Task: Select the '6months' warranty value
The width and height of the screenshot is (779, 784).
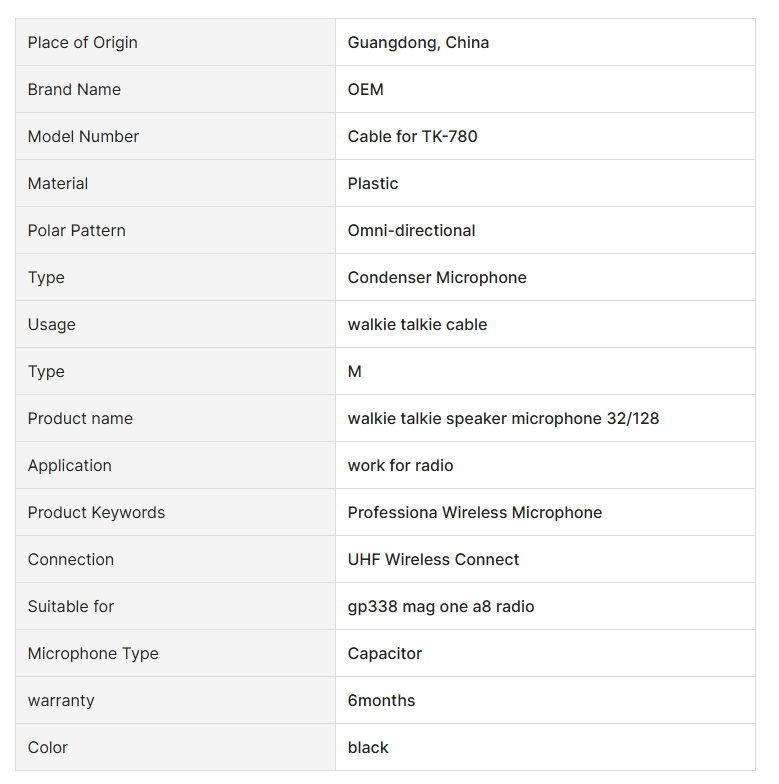Action: [x=381, y=700]
